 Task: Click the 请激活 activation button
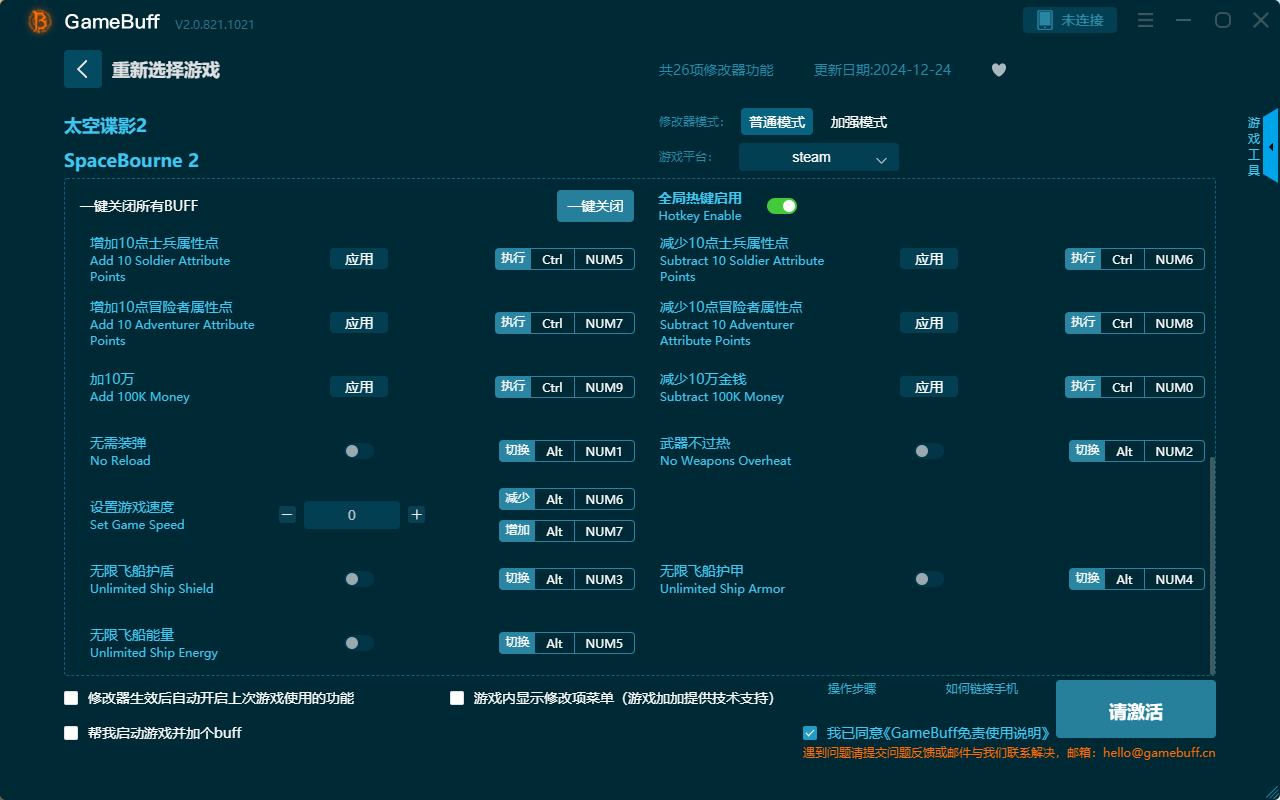1135,709
